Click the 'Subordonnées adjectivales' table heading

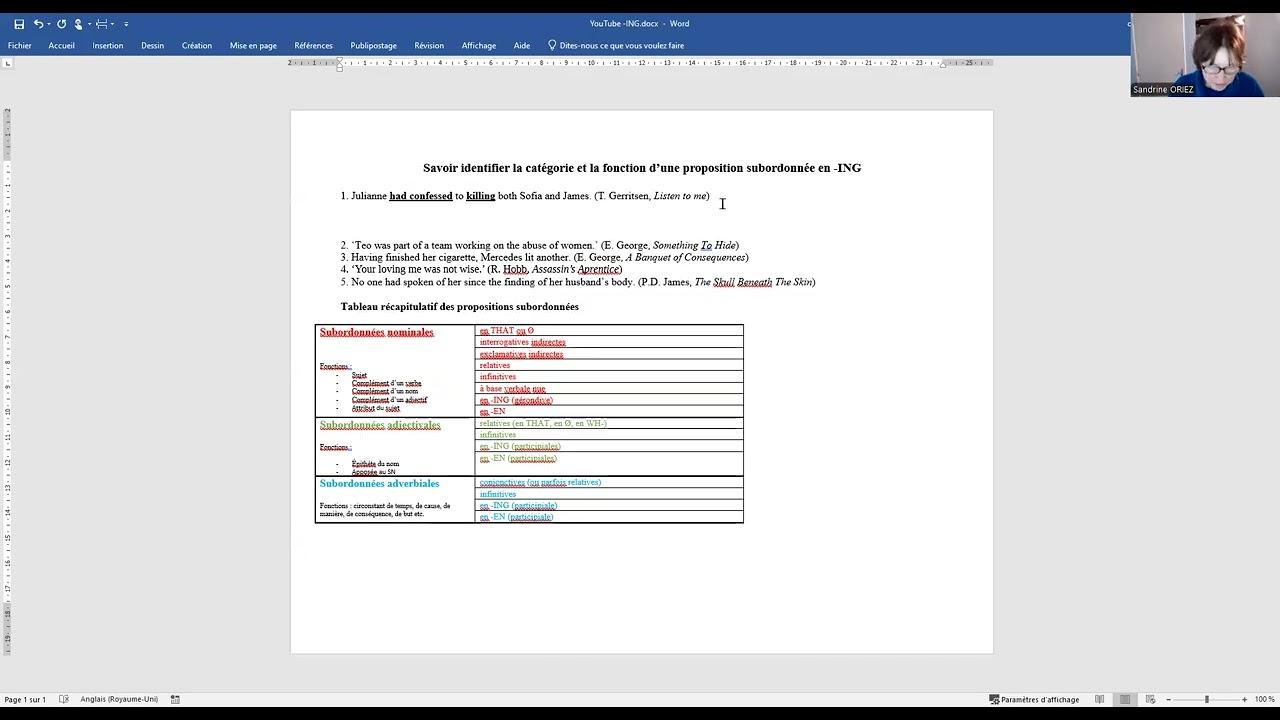[380, 425]
